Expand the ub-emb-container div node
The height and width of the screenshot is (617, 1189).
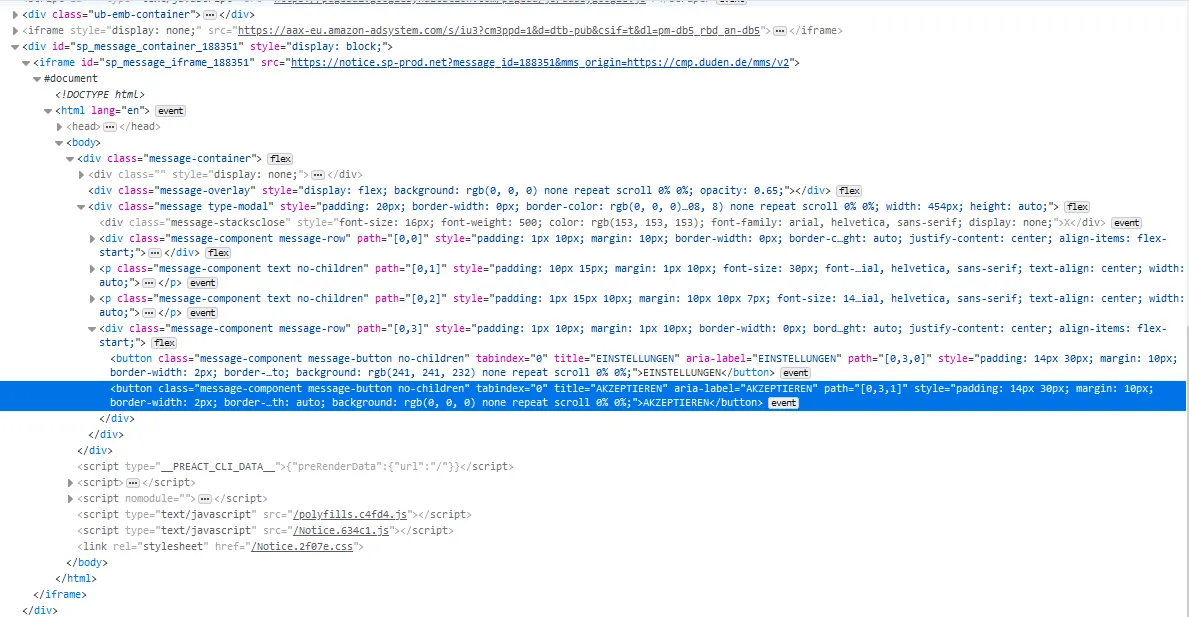click(x=15, y=14)
